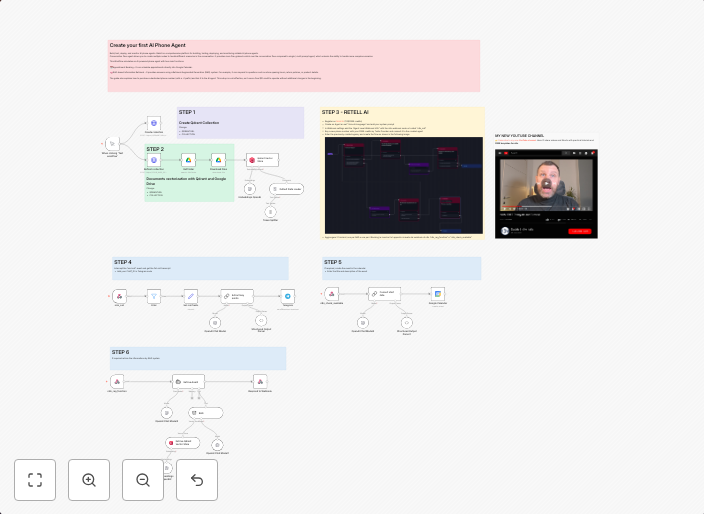This screenshot has width=704, height=514.
Task: Click the 'STEP 4' sticky note heading
Action: 123,262
